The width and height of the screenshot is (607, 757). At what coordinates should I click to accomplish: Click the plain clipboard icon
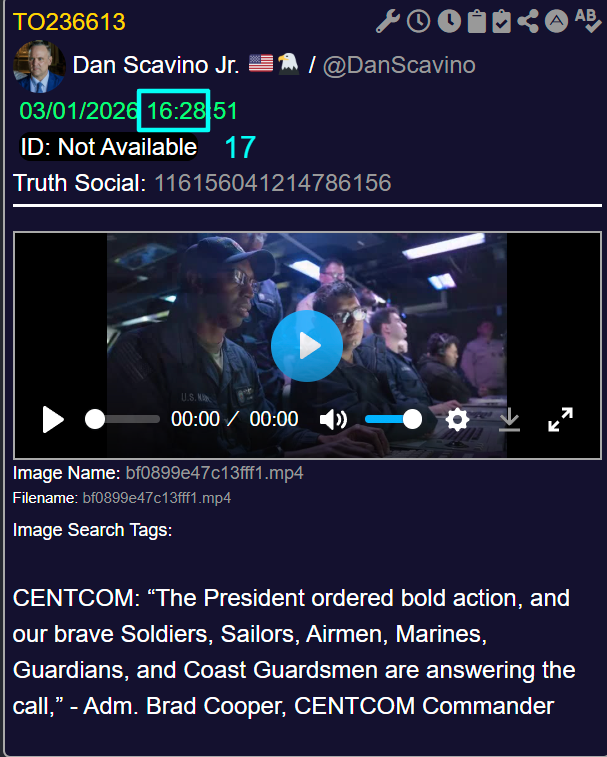tap(477, 22)
